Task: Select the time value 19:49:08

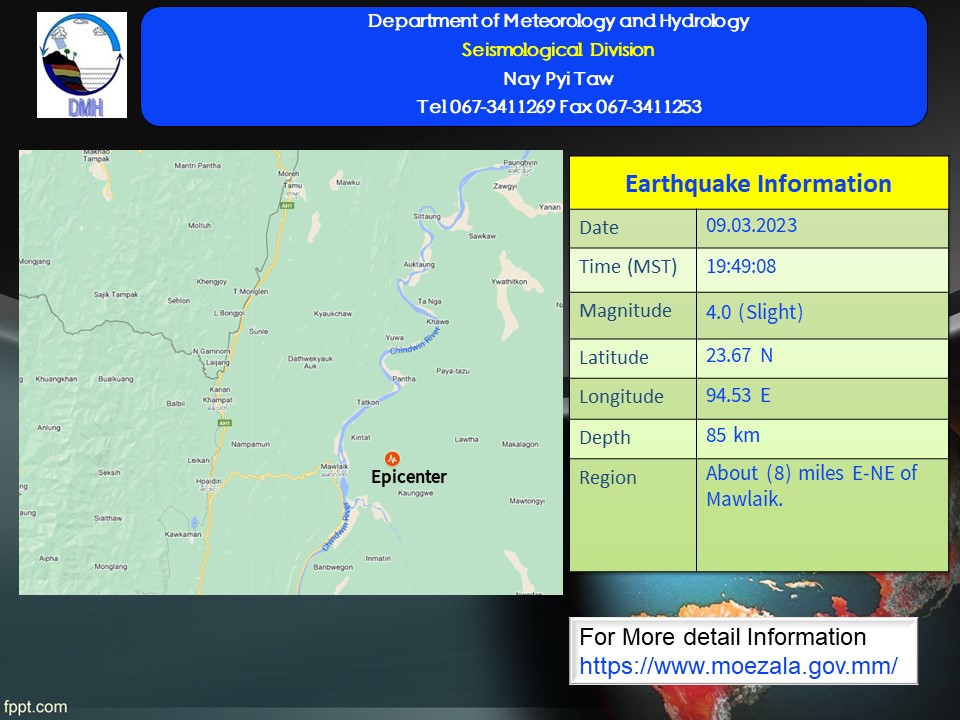Action: click(x=741, y=266)
